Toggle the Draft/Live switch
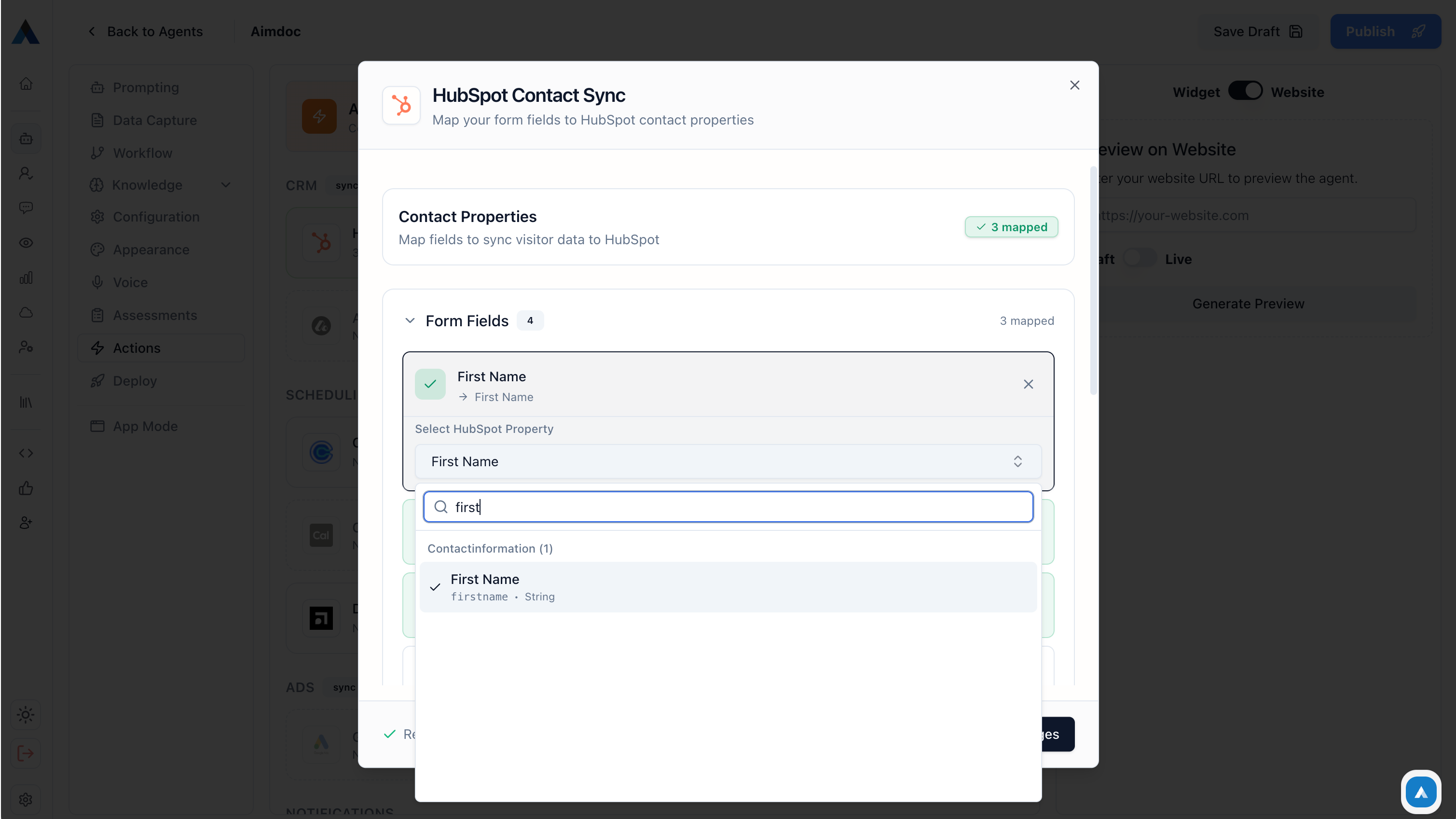 (1140, 259)
